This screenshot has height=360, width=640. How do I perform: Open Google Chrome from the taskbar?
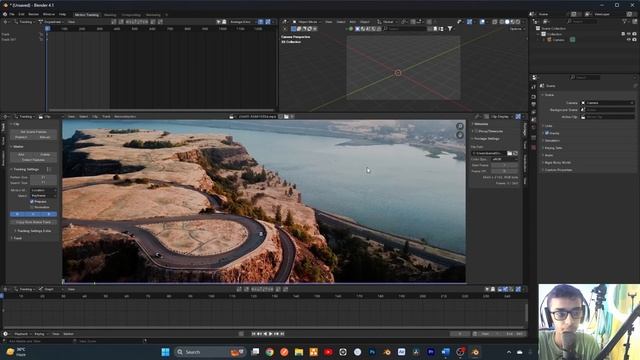[269, 352]
